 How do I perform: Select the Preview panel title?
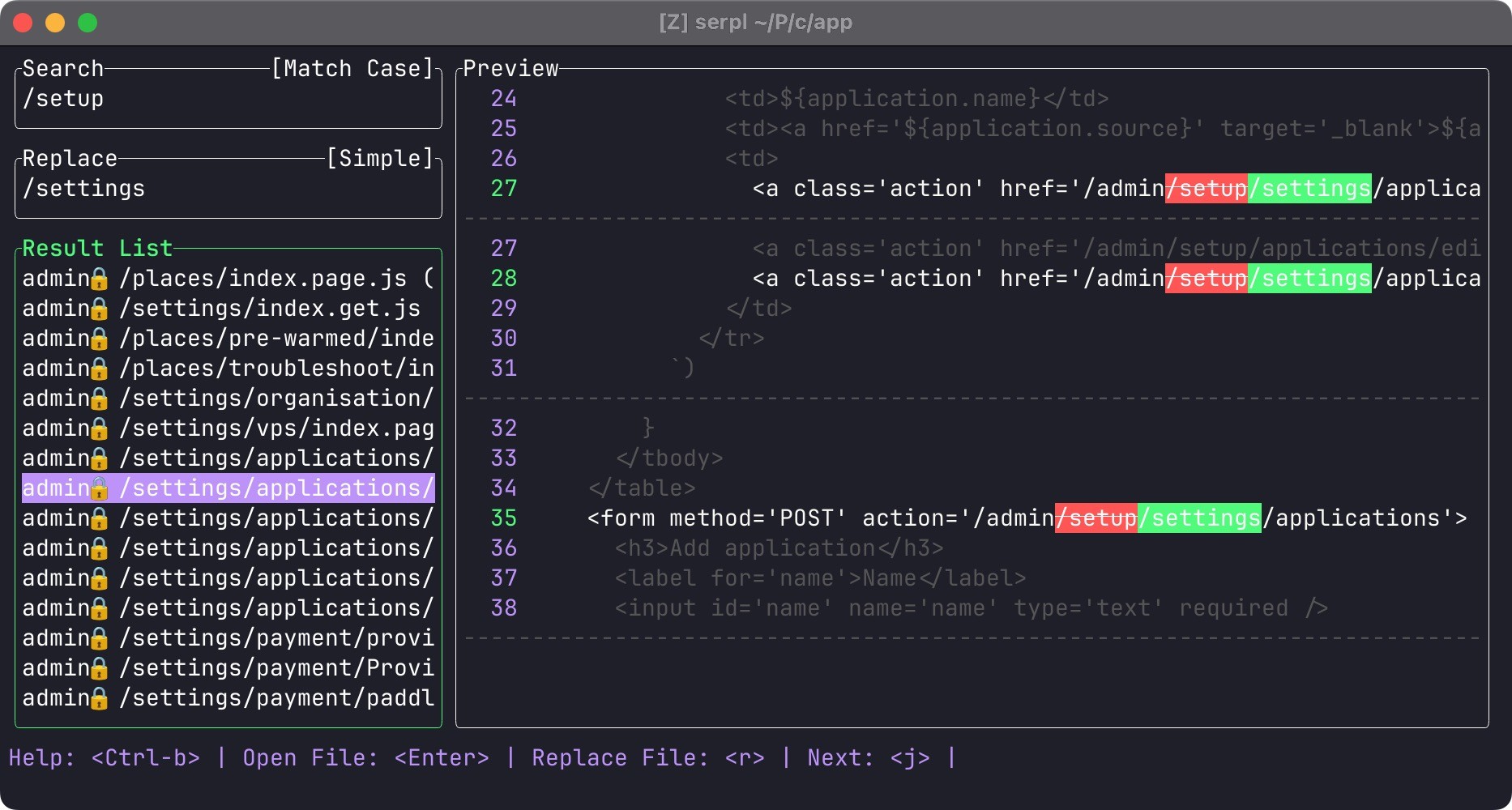pyautogui.click(x=510, y=69)
